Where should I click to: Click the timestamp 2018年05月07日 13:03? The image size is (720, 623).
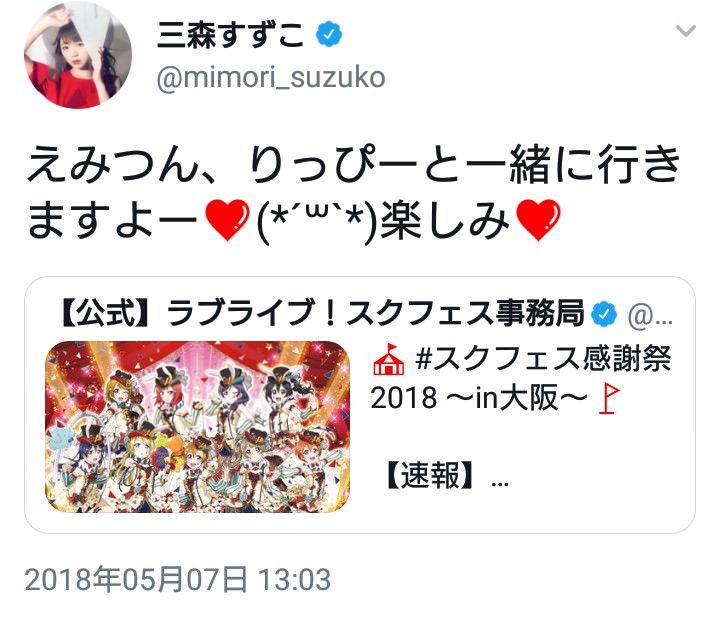point(178,579)
